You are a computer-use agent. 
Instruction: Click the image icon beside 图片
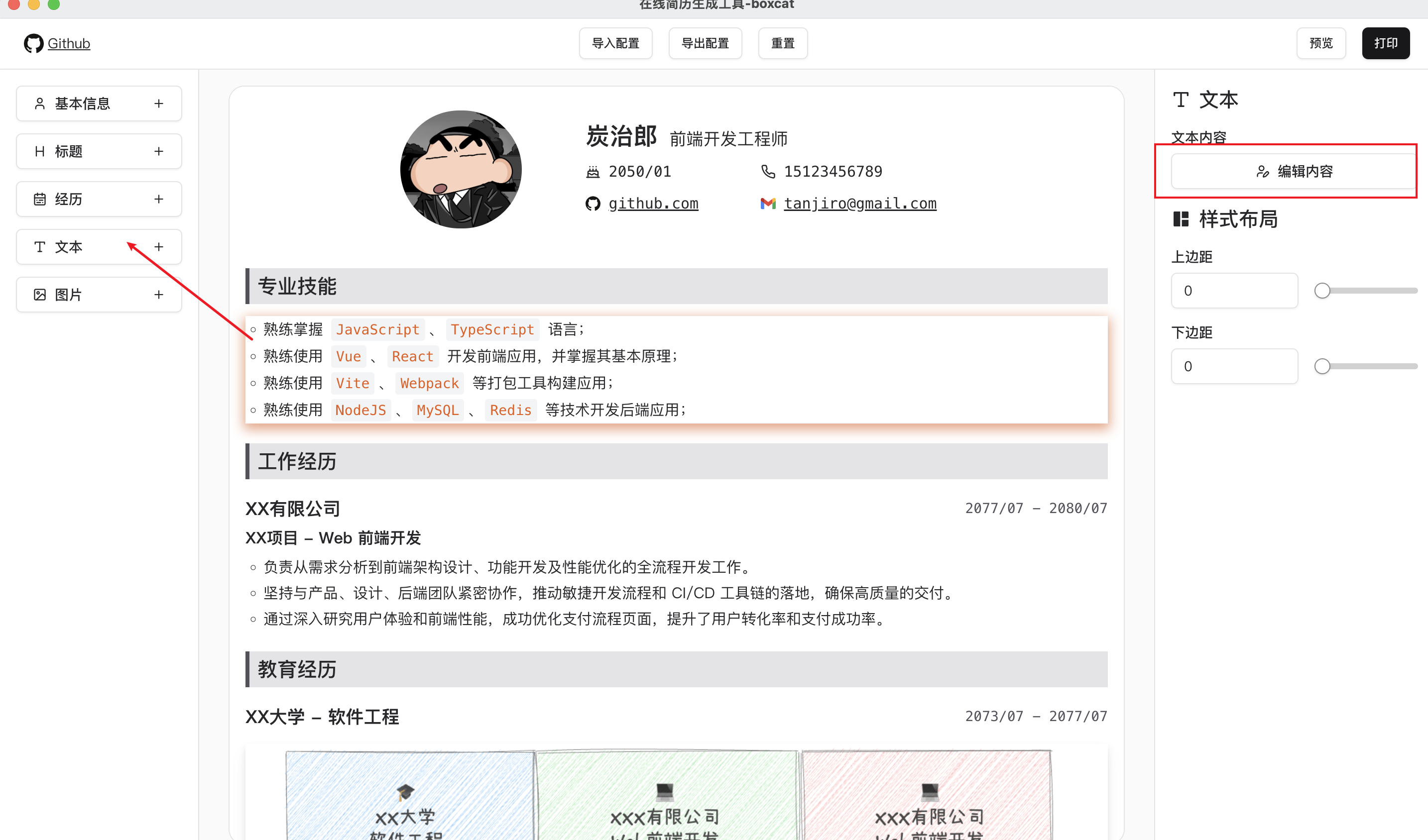point(40,294)
